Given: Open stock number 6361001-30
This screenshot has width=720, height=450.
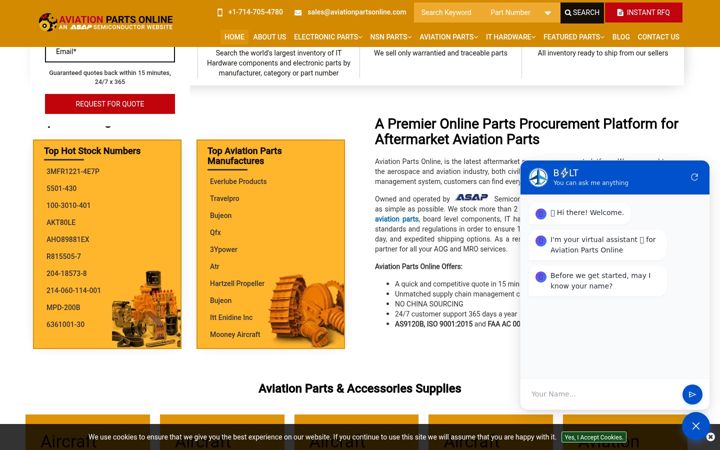Looking at the screenshot, I should tap(65, 324).
